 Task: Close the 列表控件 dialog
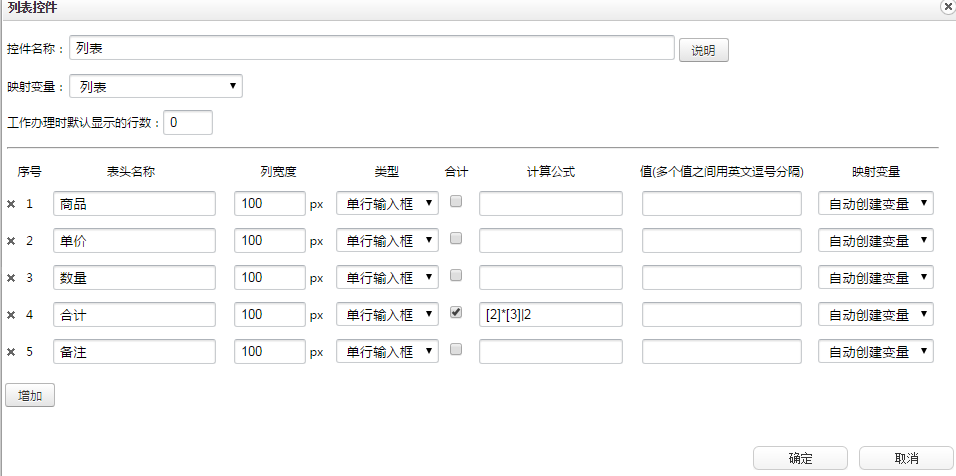pyautogui.click(x=947, y=6)
